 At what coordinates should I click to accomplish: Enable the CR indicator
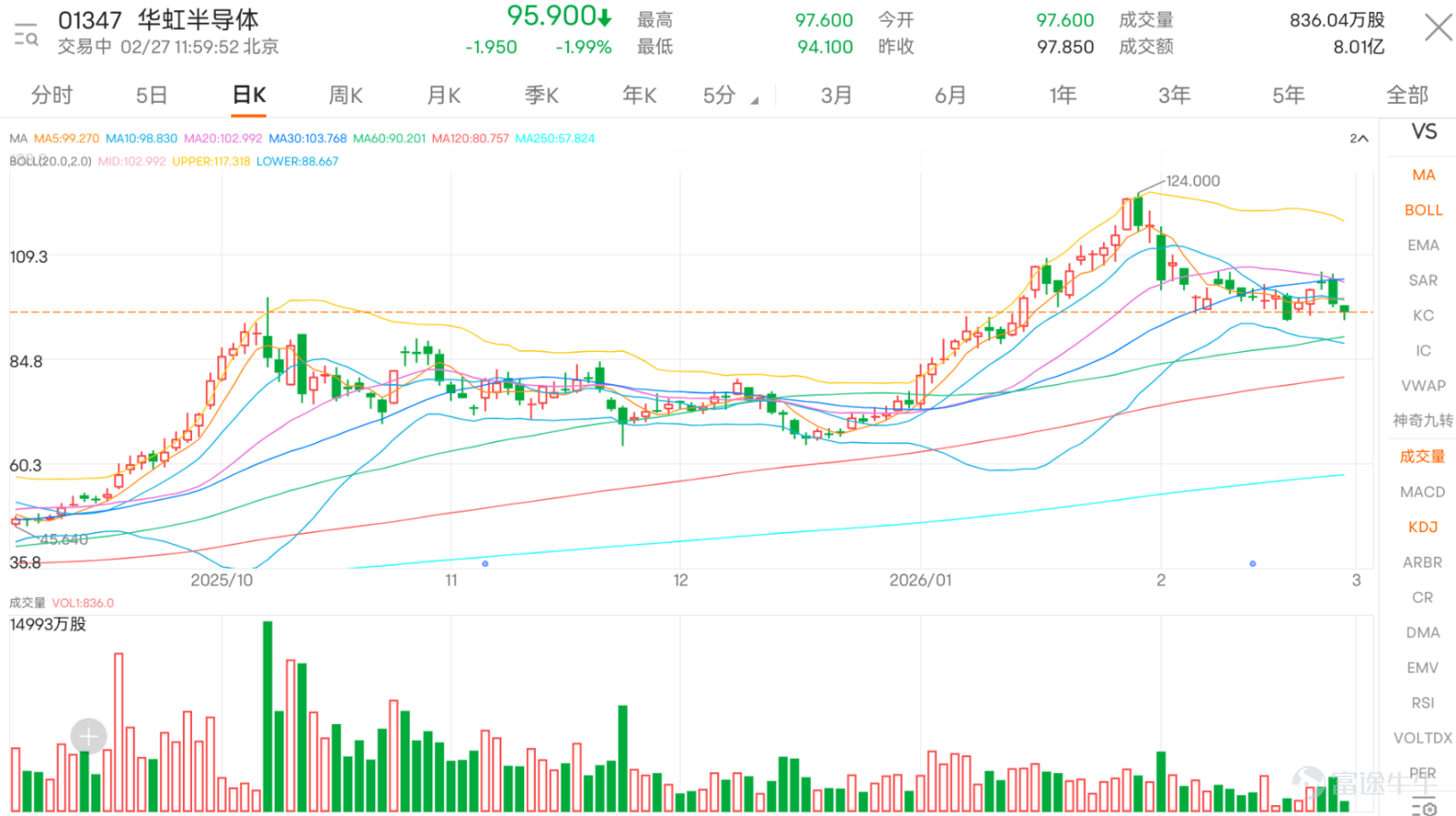coord(1423,598)
